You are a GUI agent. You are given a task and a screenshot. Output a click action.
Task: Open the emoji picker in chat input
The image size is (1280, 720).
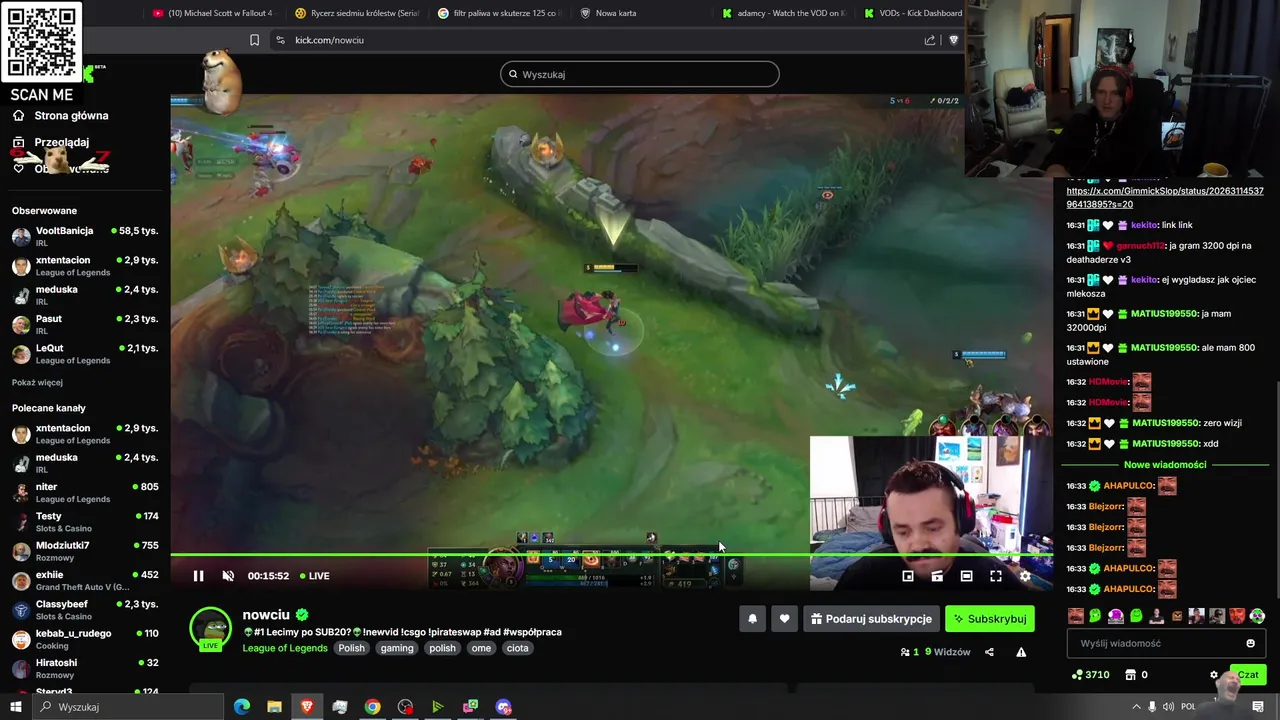click(x=1250, y=644)
